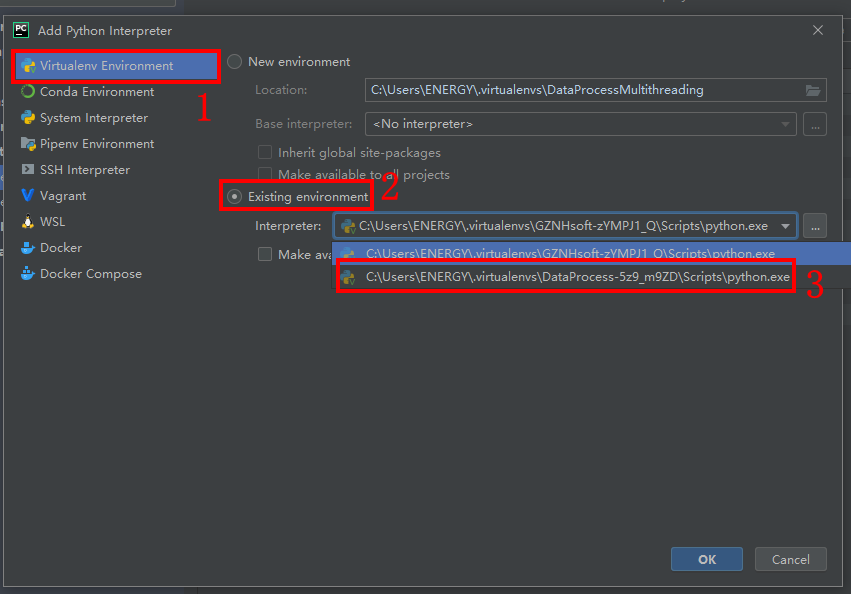The height and width of the screenshot is (594, 851).
Task: Select the New environment radio button
Action: click(x=233, y=61)
